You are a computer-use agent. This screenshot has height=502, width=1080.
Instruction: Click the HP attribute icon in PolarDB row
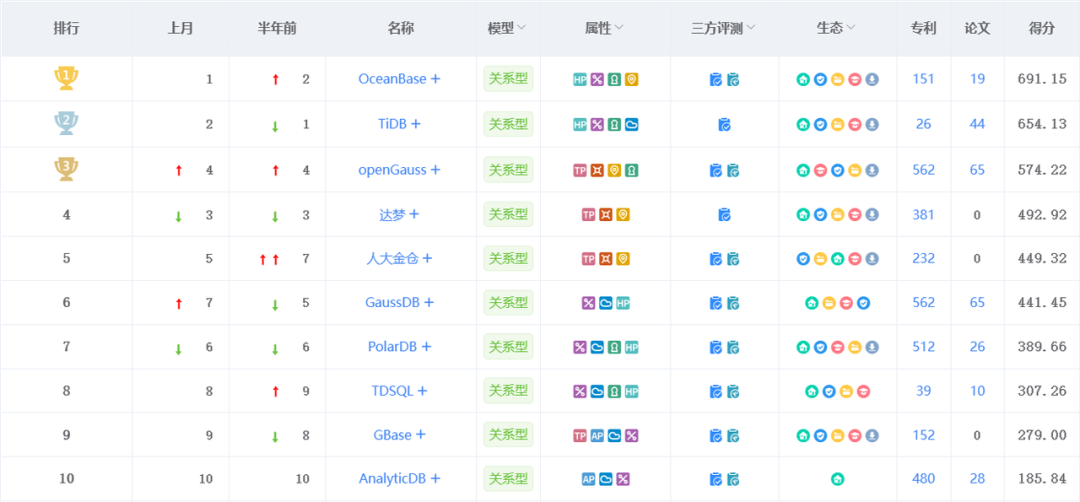pyautogui.click(x=632, y=348)
